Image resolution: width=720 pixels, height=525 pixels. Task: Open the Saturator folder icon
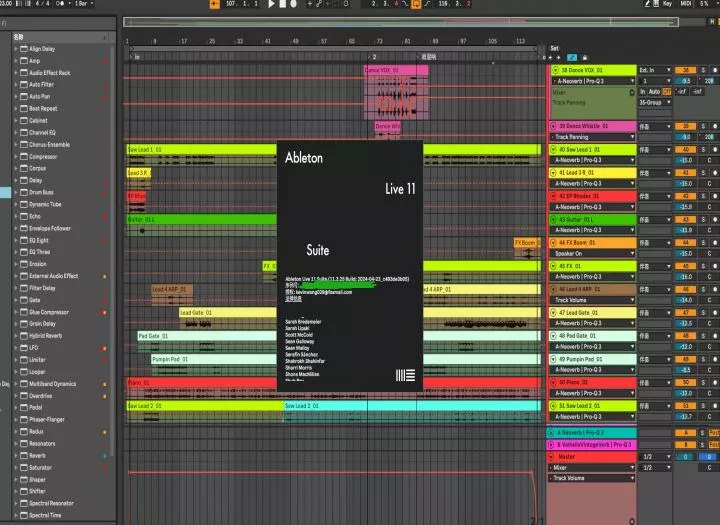(24, 468)
